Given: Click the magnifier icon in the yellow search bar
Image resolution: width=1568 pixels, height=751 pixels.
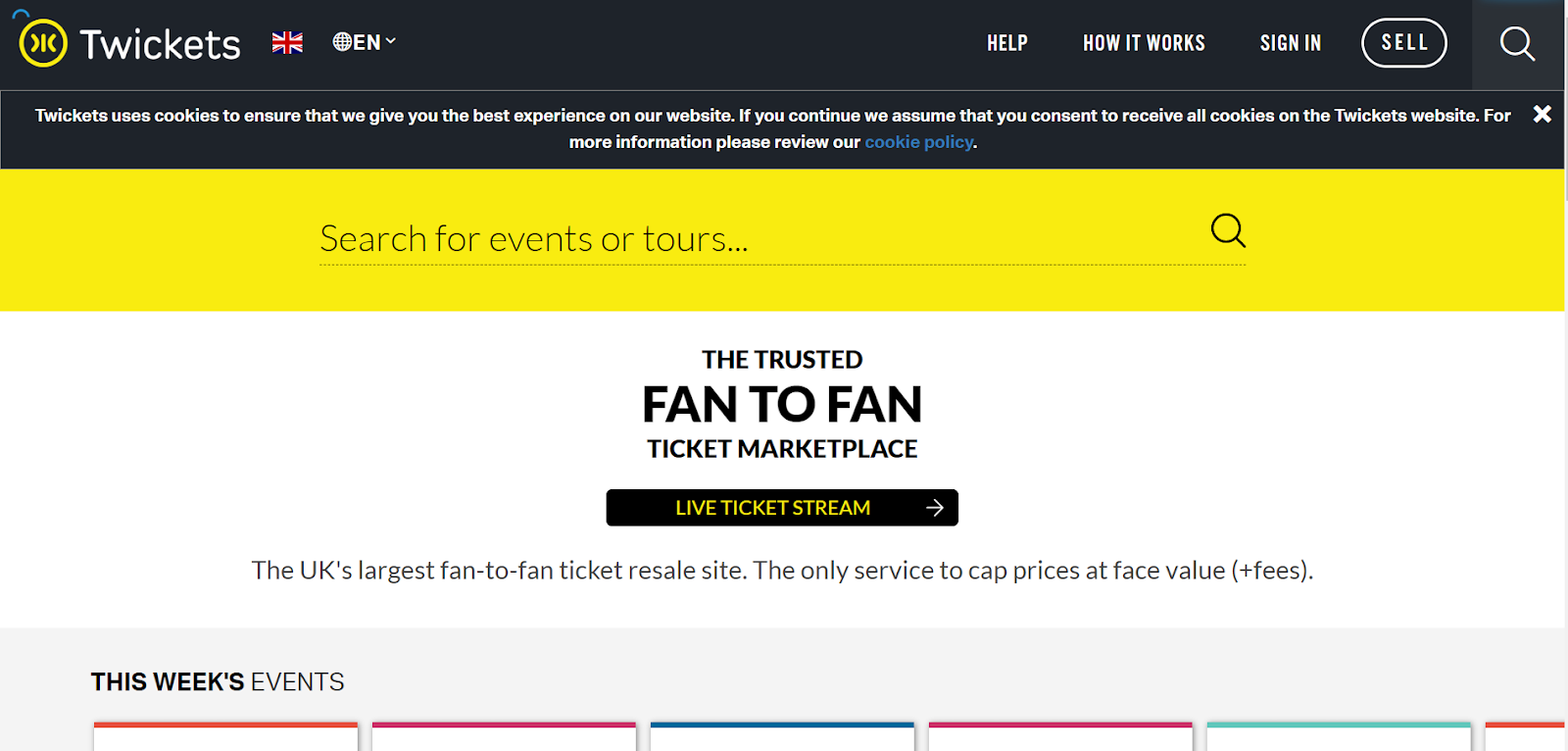Looking at the screenshot, I should coord(1228,231).
